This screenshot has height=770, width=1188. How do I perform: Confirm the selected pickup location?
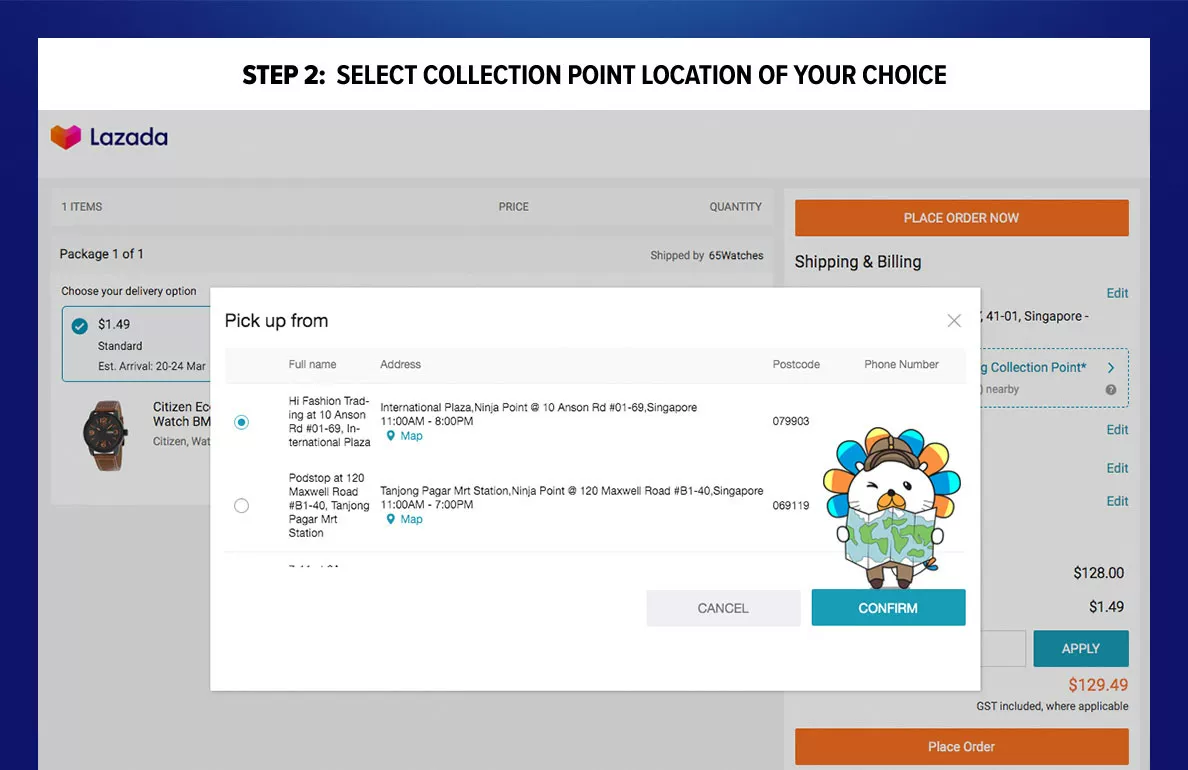coord(888,608)
